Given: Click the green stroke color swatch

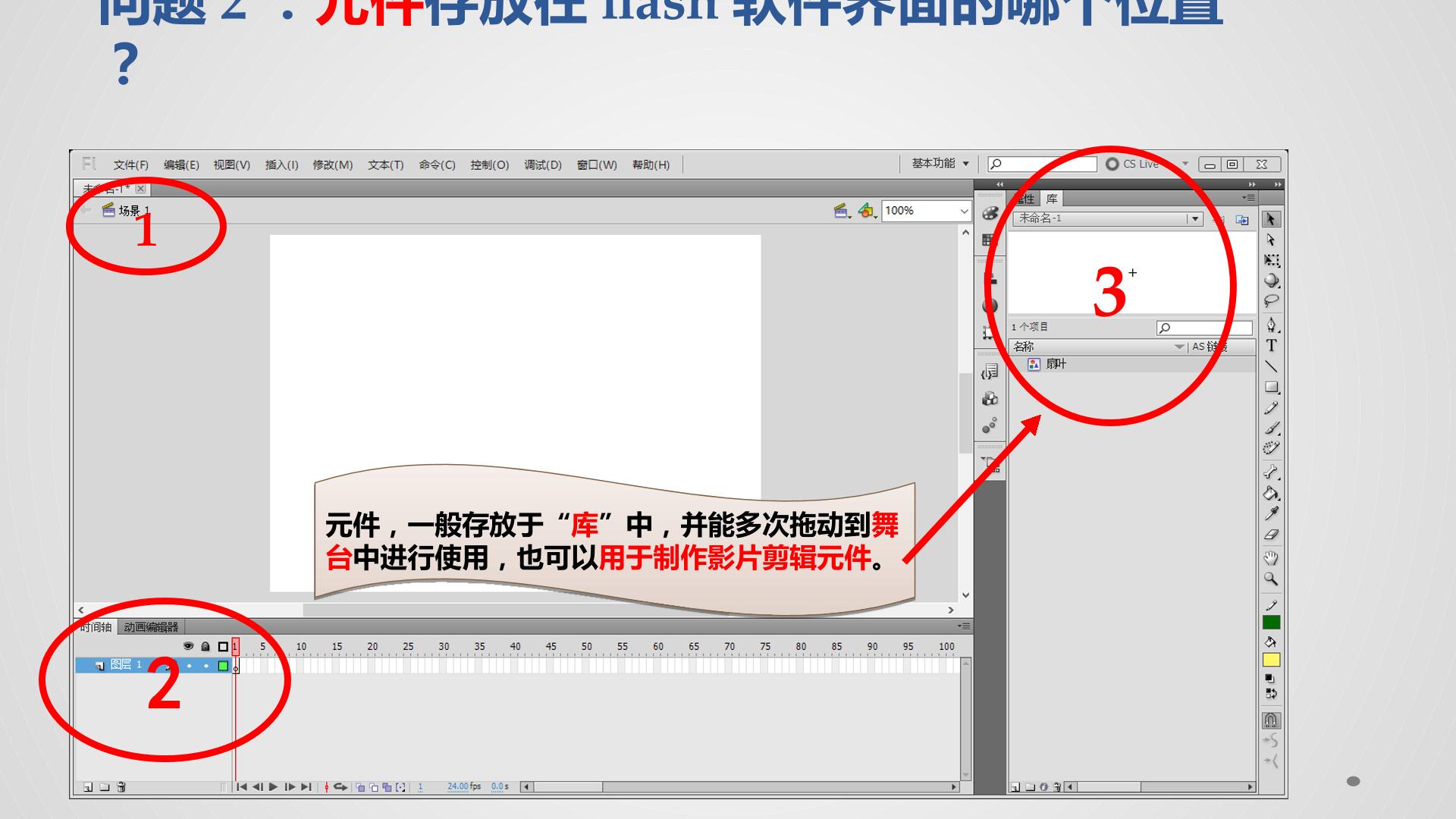Looking at the screenshot, I should coord(1271,623).
